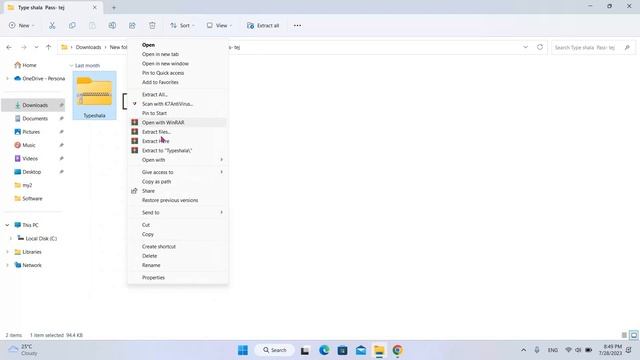The height and width of the screenshot is (360, 640).
Task: Click the Type shala Pass- tej tab
Action: pyautogui.click(x=52, y=7)
